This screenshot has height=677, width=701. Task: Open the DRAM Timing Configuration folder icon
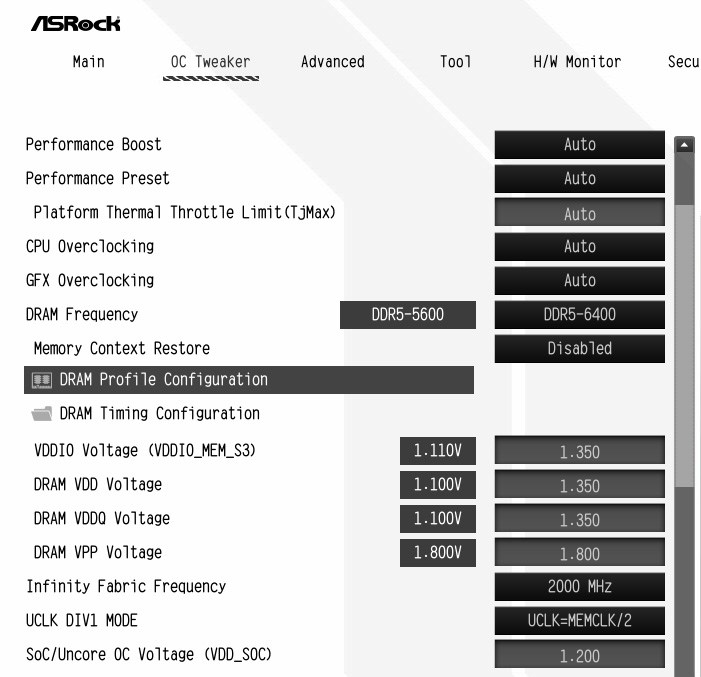(x=42, y=414)
